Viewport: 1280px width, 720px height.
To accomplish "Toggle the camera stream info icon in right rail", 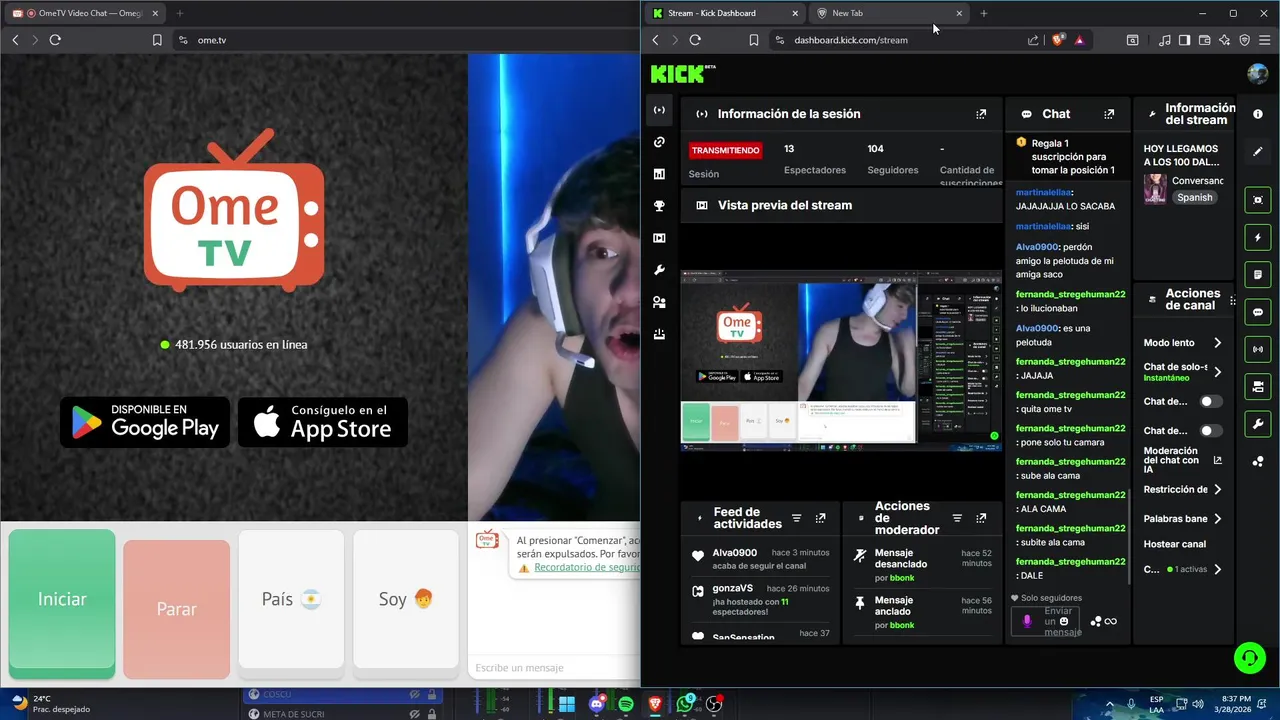I will [1258, 387].
